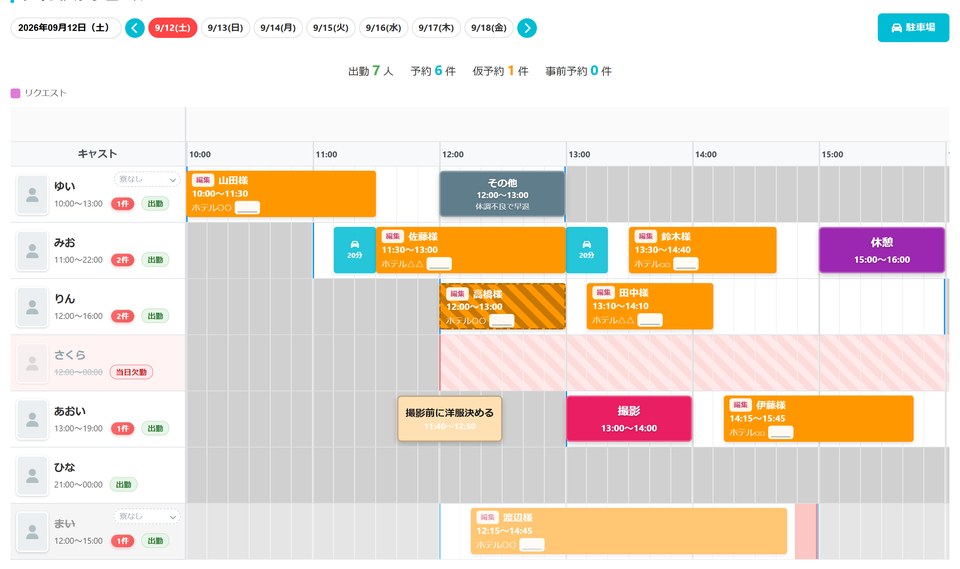
Task: Click ひな's 出勤 status badge
Action: [124, 485]
